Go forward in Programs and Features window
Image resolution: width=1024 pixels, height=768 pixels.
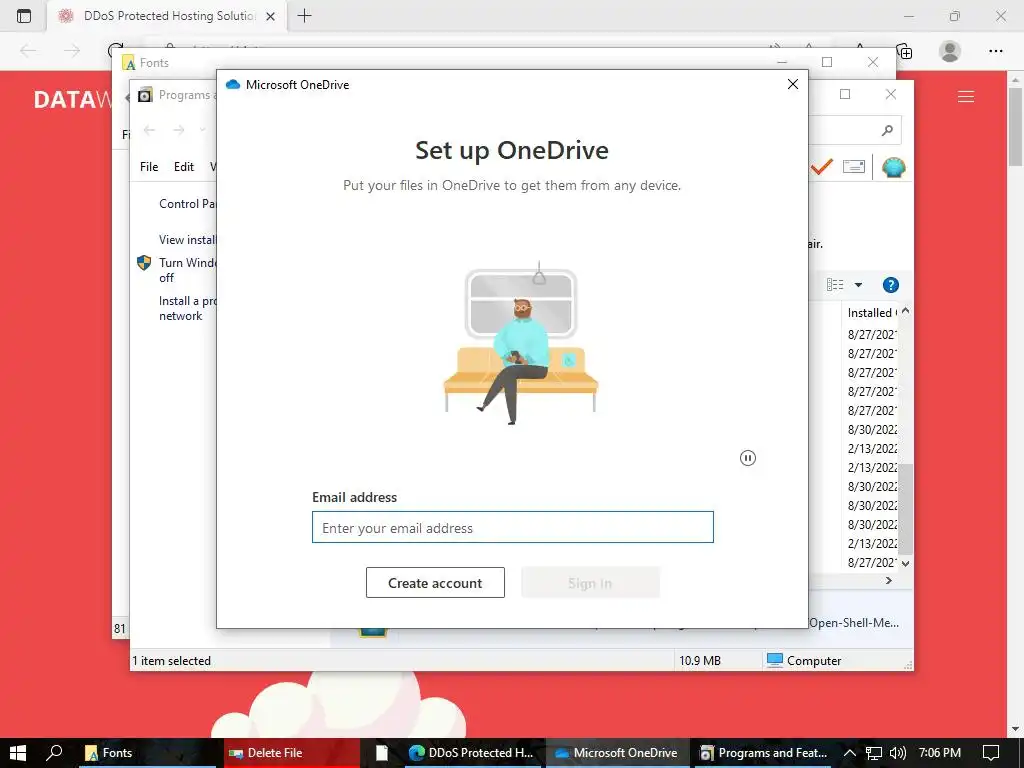(x=178, y=130)
